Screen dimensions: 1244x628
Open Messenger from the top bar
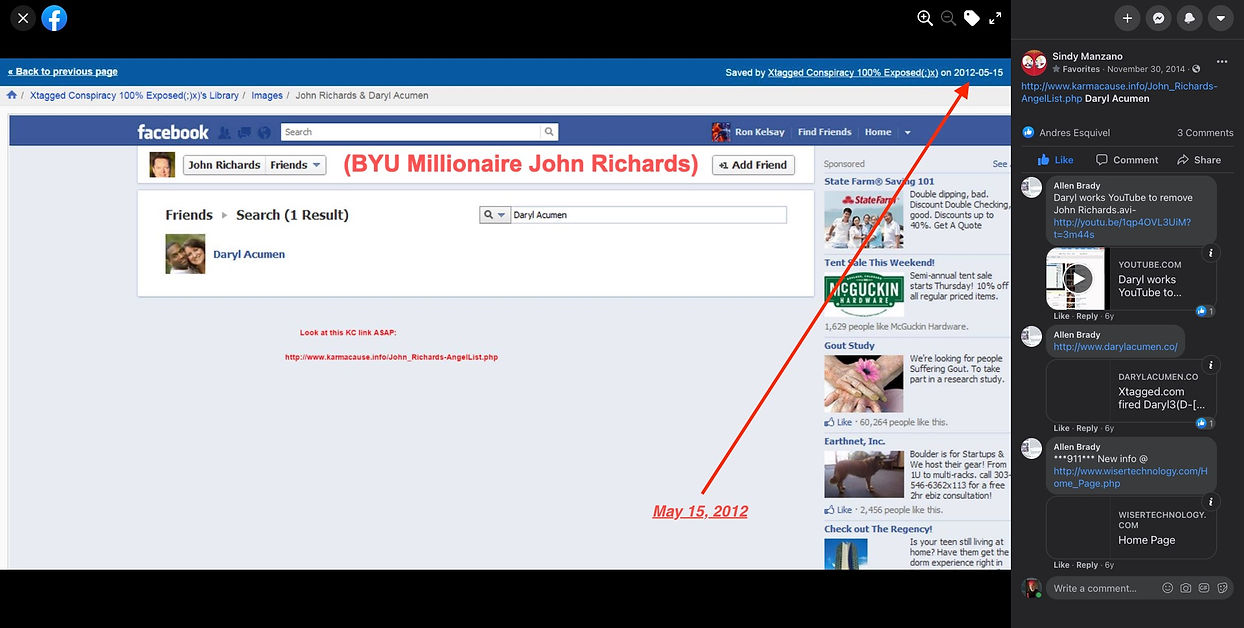[1158, 18]
